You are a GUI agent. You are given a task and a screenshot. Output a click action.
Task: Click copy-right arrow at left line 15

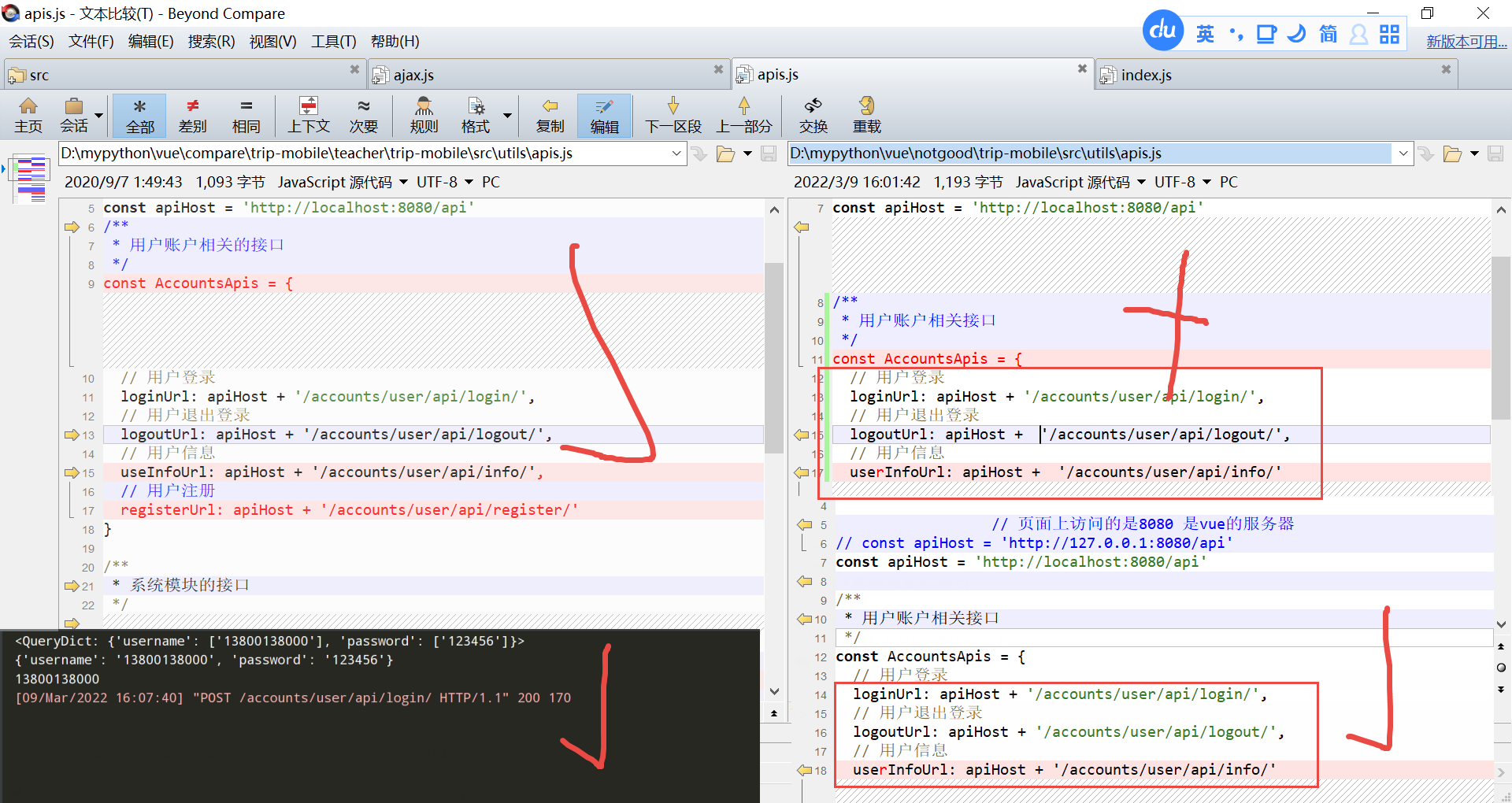(x=72, y=472)
